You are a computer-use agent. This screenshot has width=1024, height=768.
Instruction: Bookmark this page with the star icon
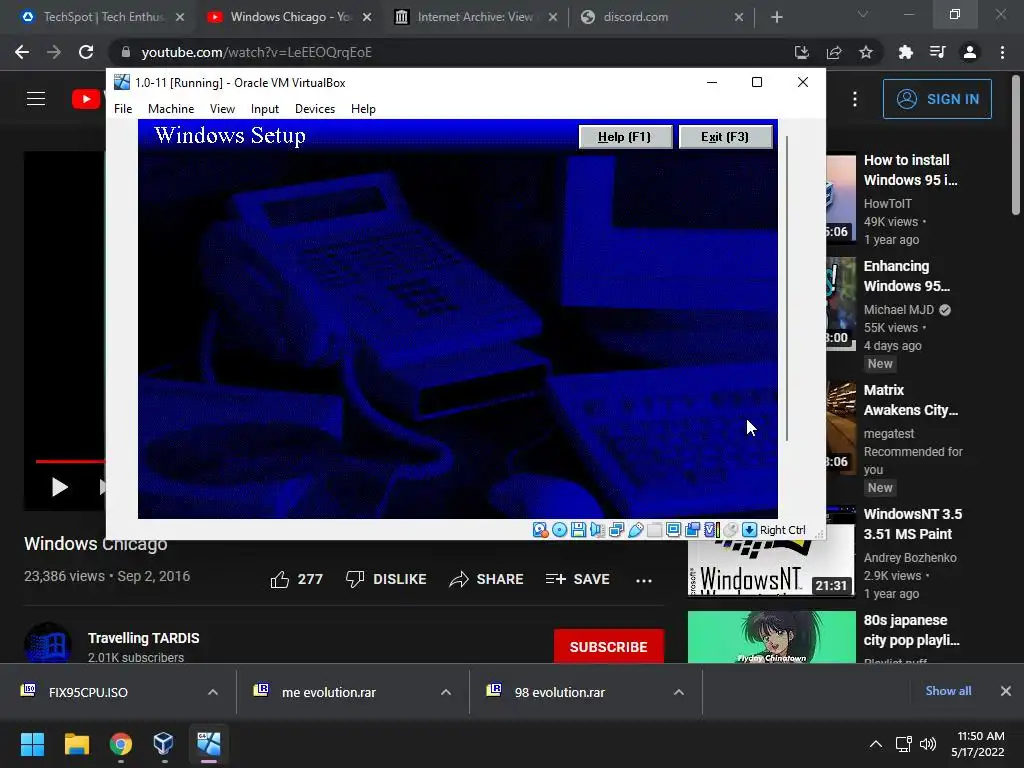click(866, 52)
